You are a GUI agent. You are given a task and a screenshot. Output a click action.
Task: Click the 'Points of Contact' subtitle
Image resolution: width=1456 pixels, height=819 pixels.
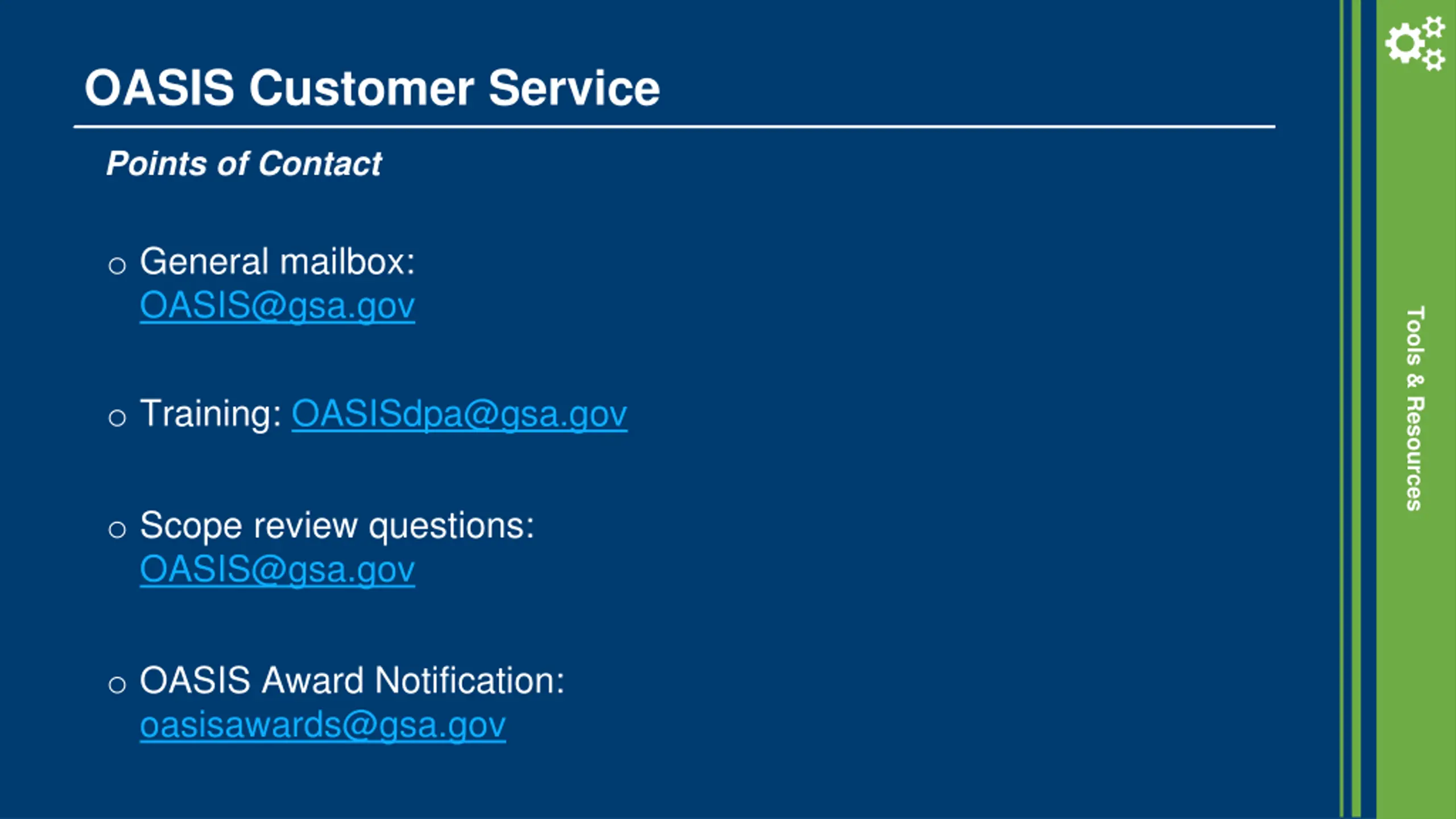click(244, 164)
